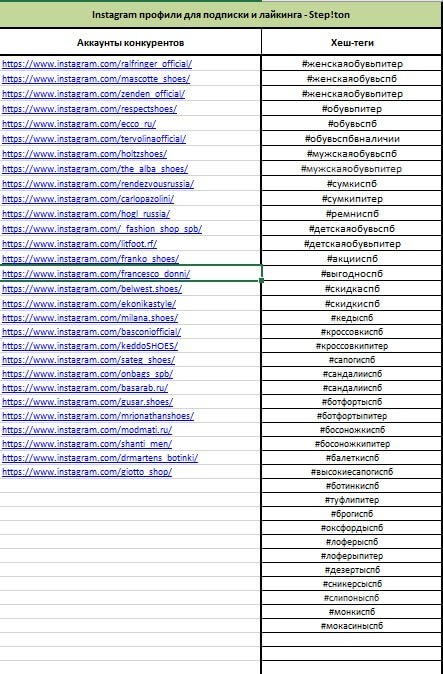
Task: Open the basarab.ru profile link
Action: click(85, 388)
